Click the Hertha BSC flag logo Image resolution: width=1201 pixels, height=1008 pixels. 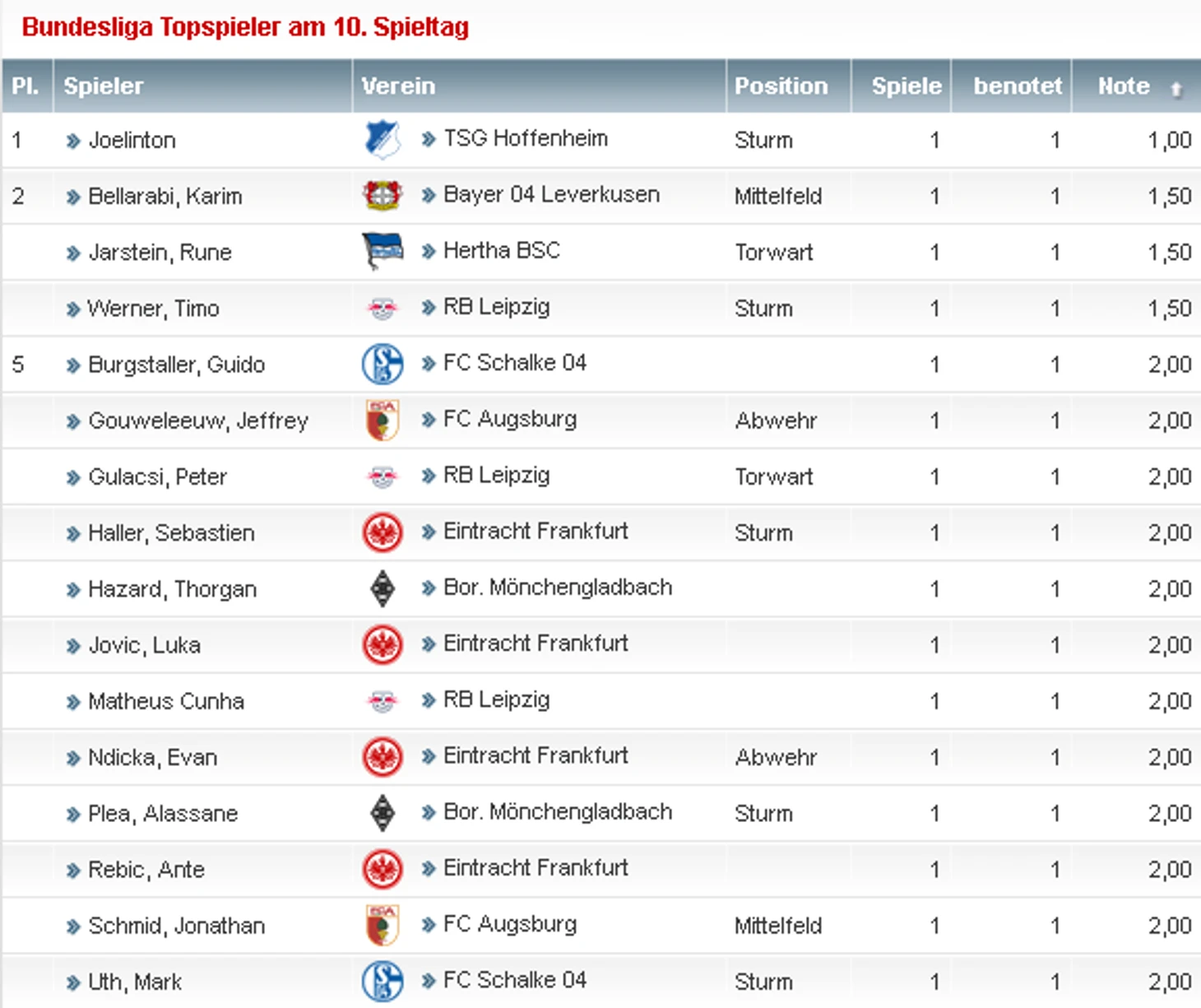click(x=383, y=251)
